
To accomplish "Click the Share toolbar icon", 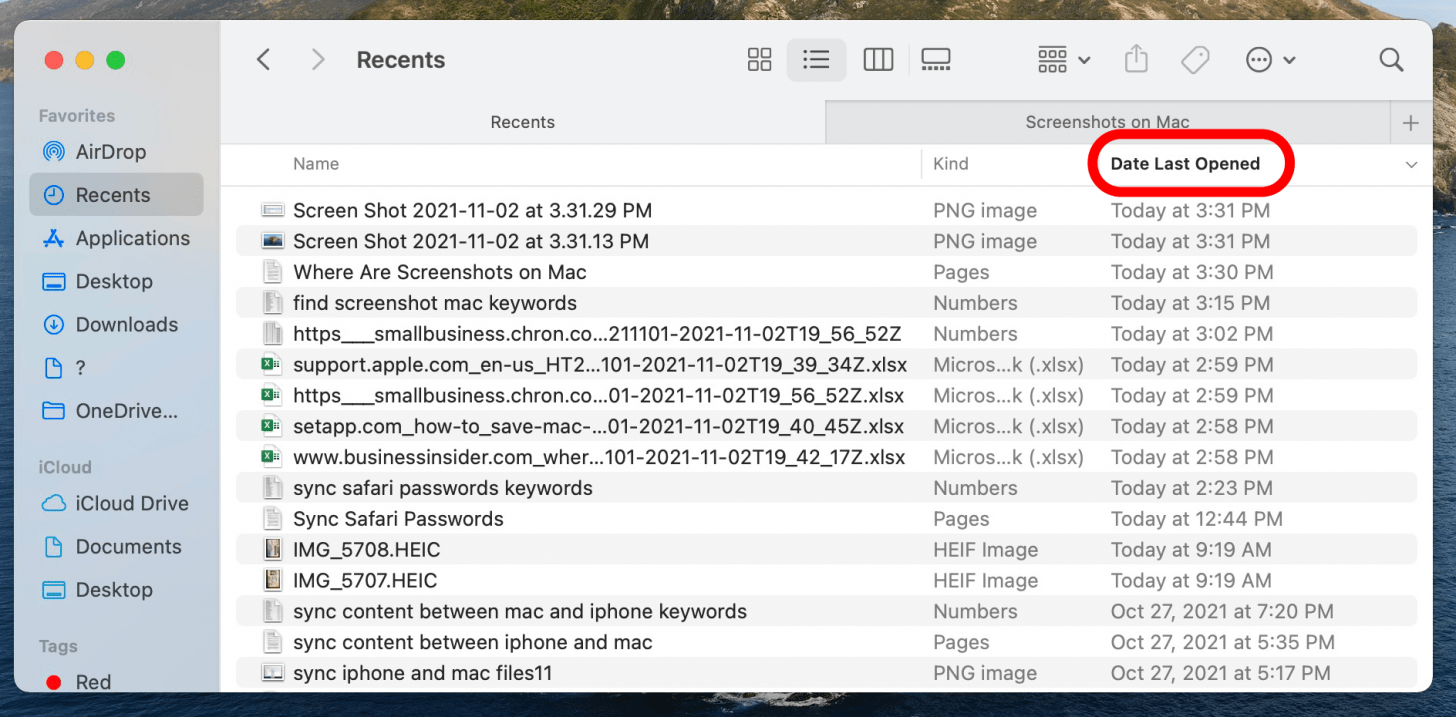I will click(x=1136, y=60).
